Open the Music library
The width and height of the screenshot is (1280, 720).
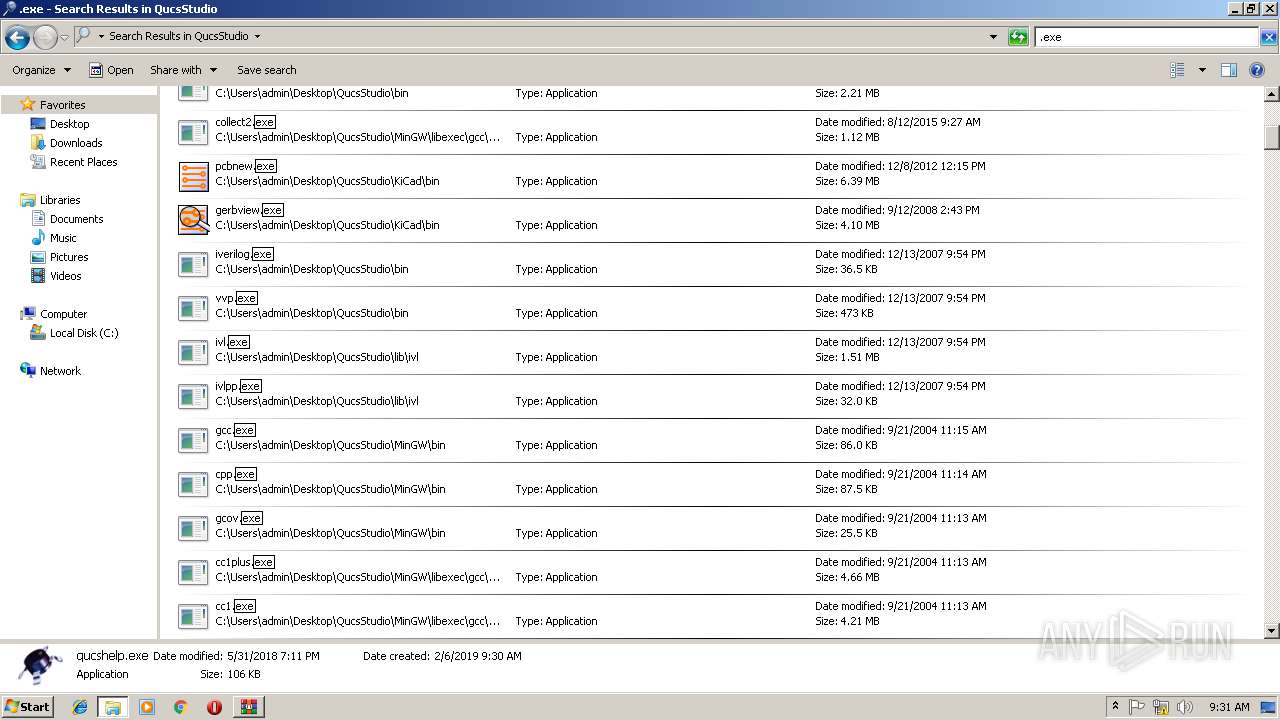(63, 238)
